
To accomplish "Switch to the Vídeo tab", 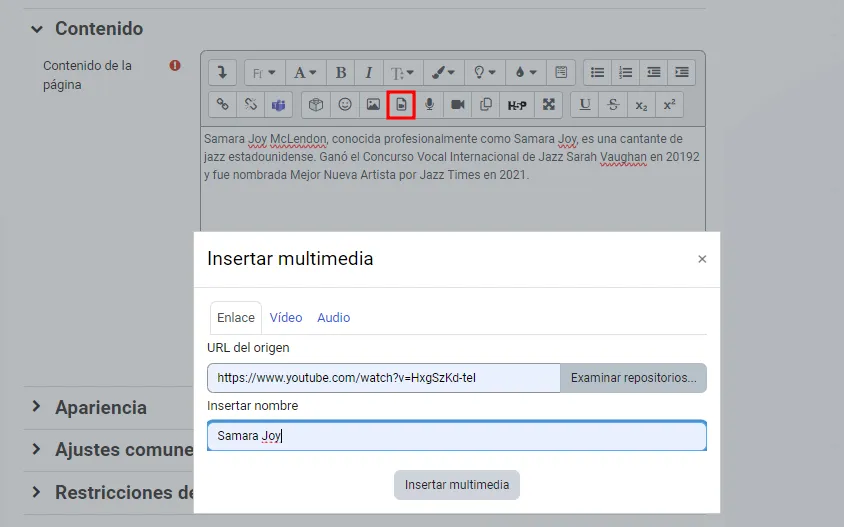I will (x=286, y=317).
